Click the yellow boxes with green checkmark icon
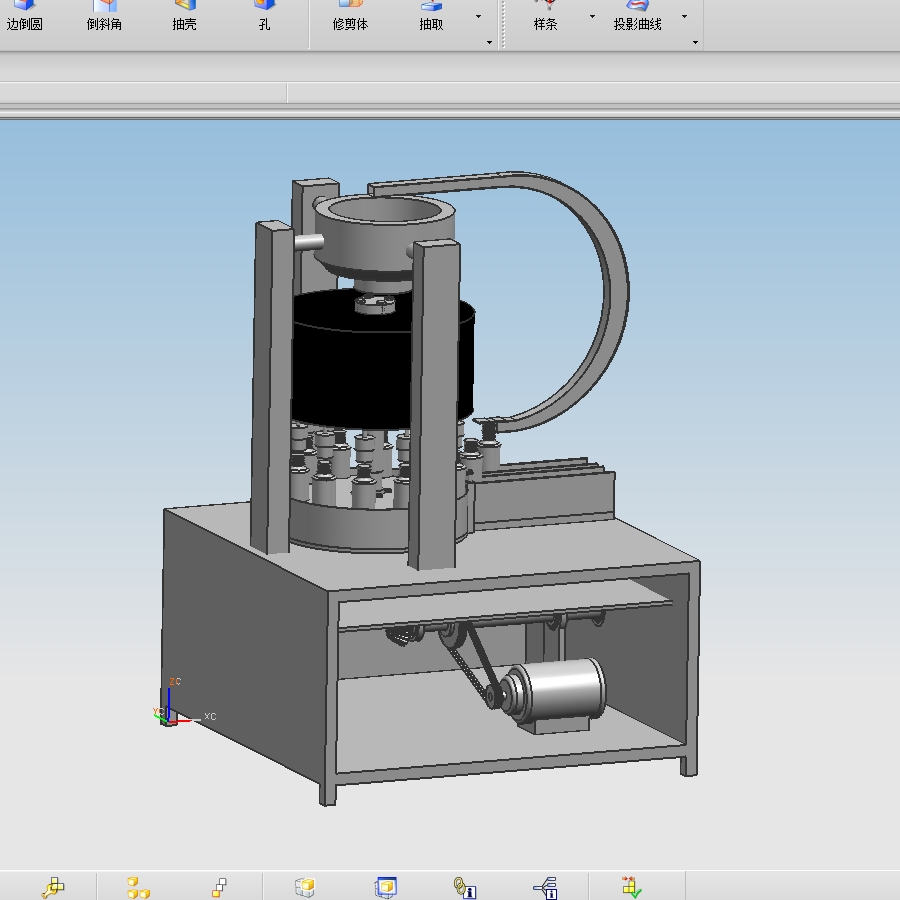 pos(631,887)
